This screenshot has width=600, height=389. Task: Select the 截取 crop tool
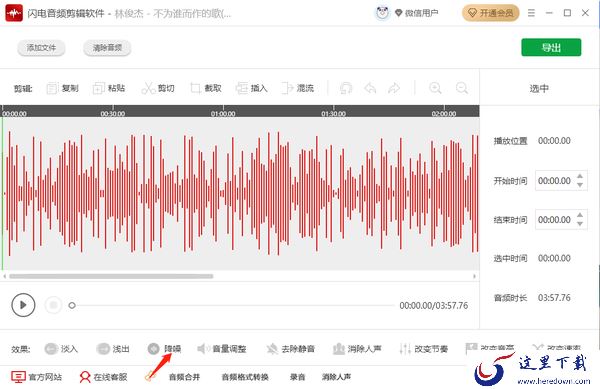pyautogui.click(x=206, y=88)
